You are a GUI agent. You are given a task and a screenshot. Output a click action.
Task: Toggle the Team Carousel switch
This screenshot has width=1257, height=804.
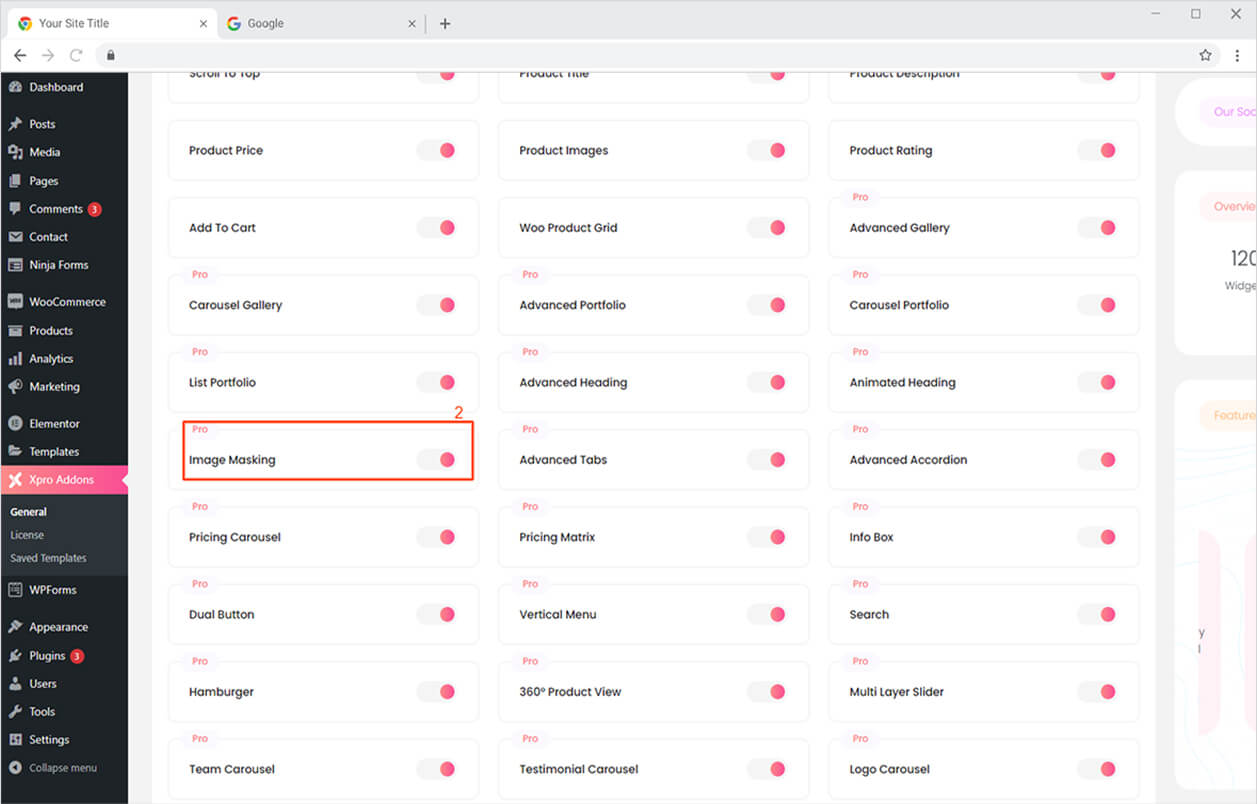(436, 769)
